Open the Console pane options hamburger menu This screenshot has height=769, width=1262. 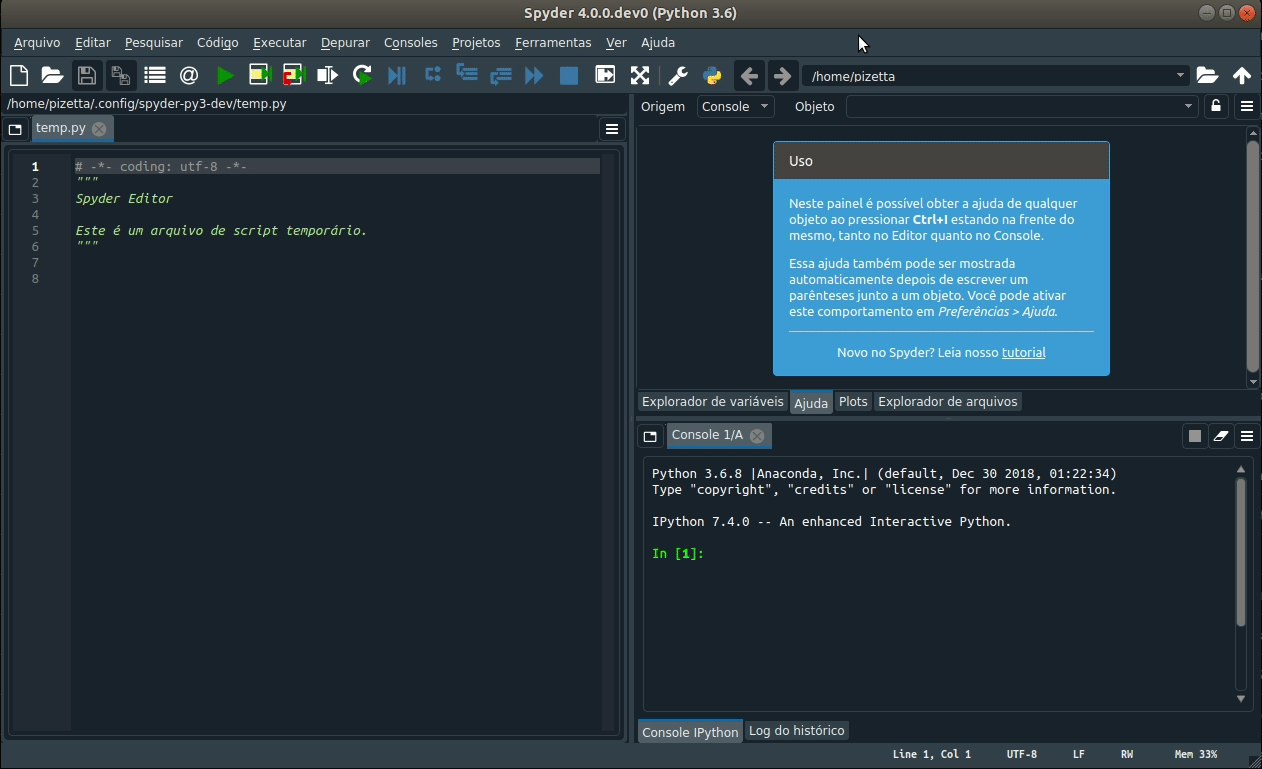pyautogui.click(x=1247, y=436)
